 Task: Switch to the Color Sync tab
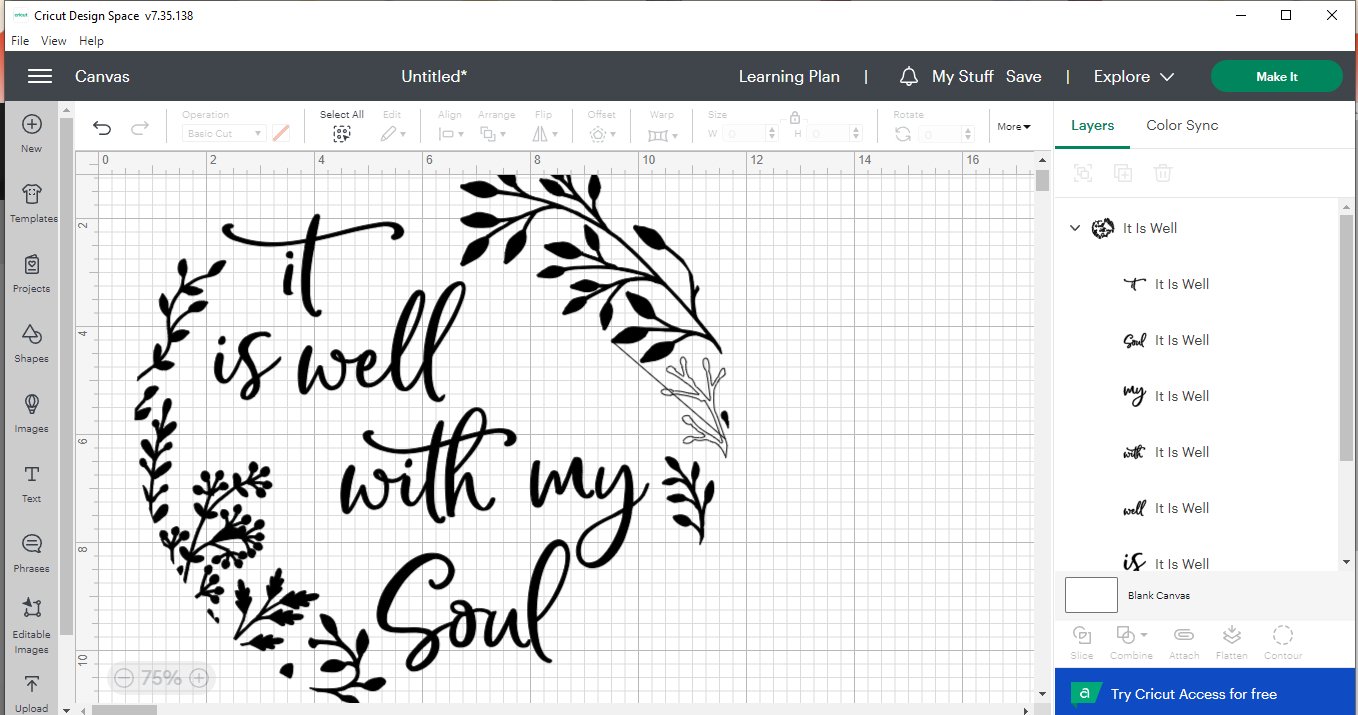point(1181,125)
